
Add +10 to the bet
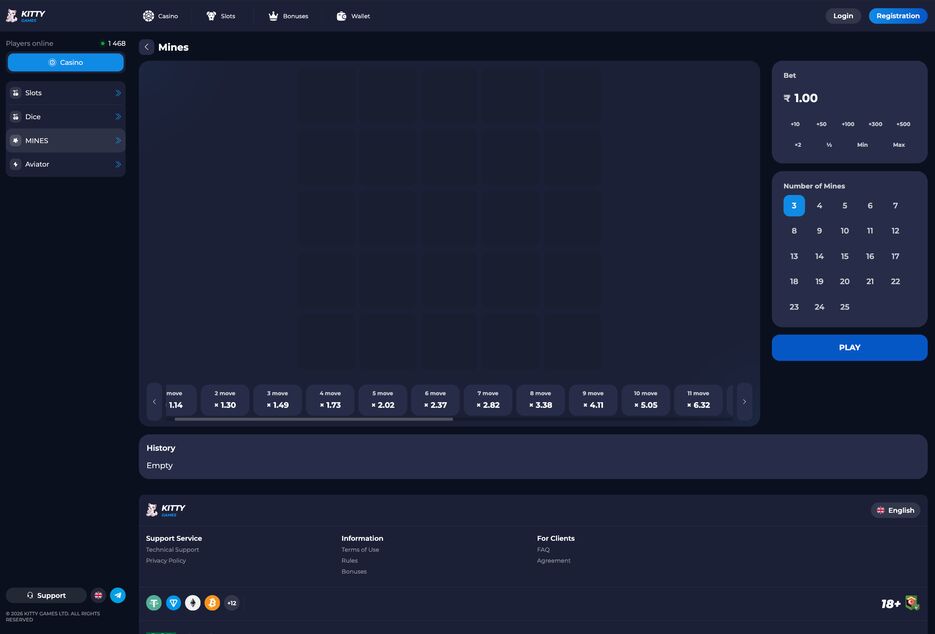point(795,124)
